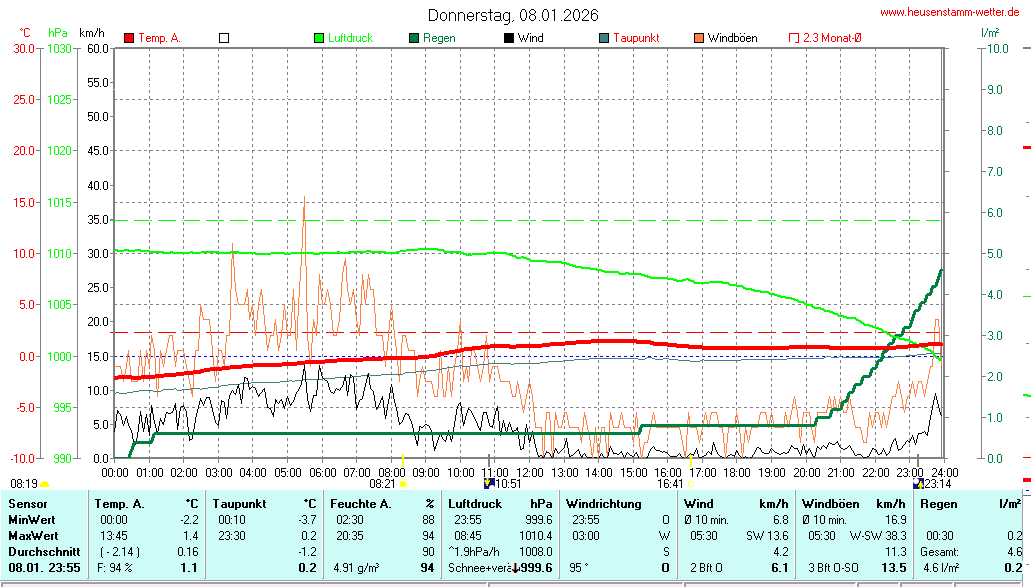Click the yellow sun icon beside 08:19

tap(45, 483)
